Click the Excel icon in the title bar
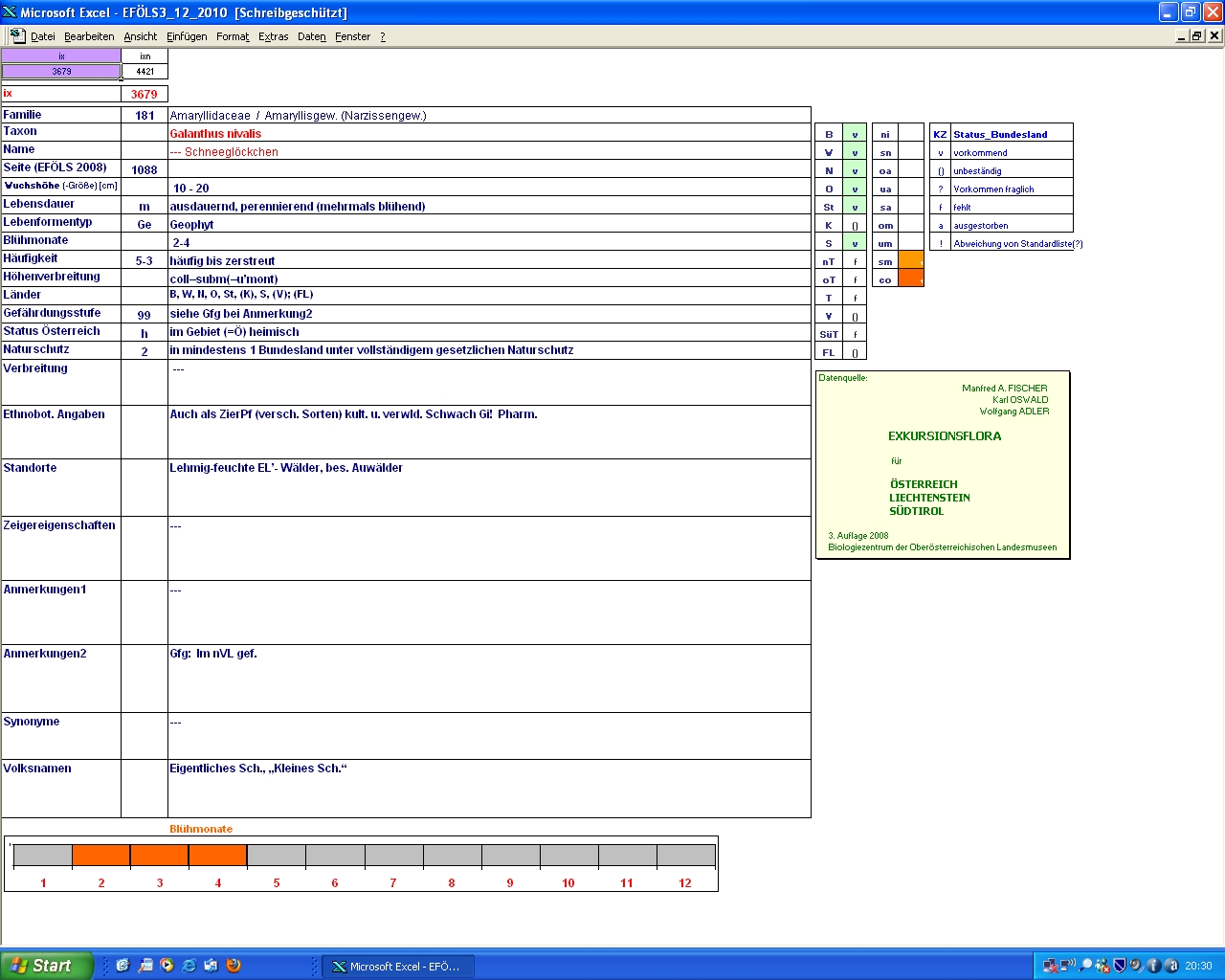The image size is (1225, 980). (x=10, y=12)
